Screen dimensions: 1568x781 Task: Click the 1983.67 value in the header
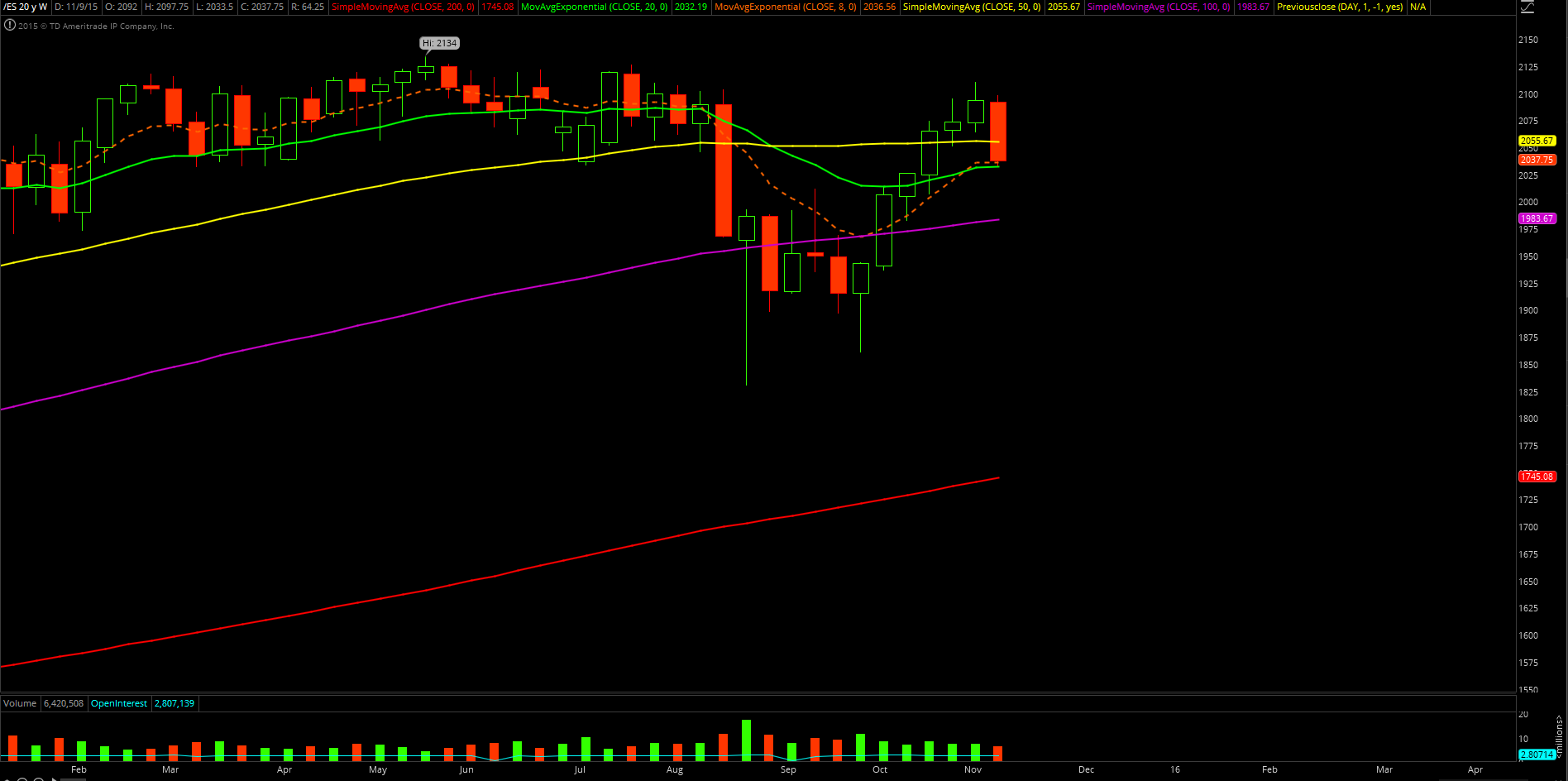tap(1253, 7)
